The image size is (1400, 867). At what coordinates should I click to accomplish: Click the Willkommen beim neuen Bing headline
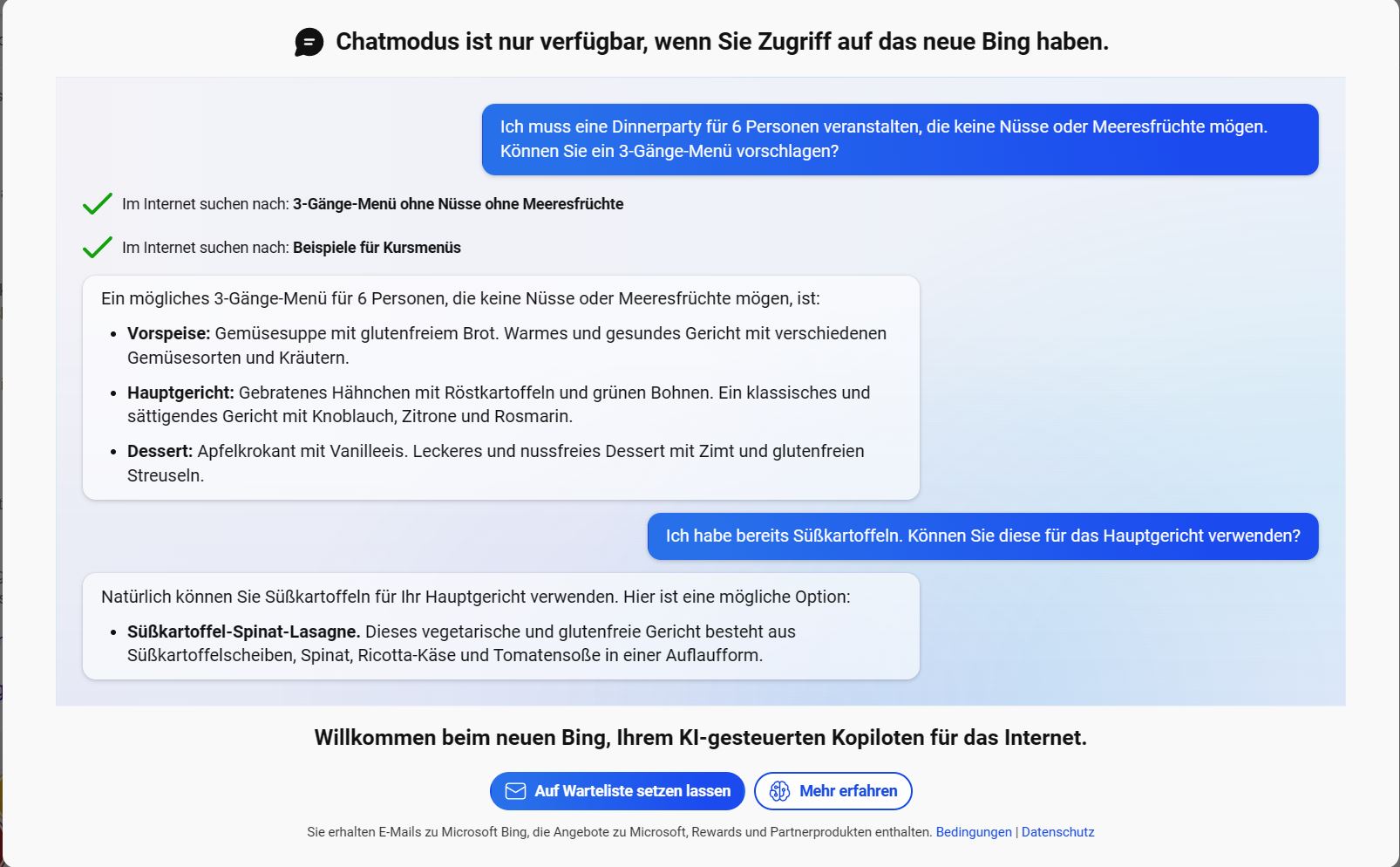click(700, 738)
